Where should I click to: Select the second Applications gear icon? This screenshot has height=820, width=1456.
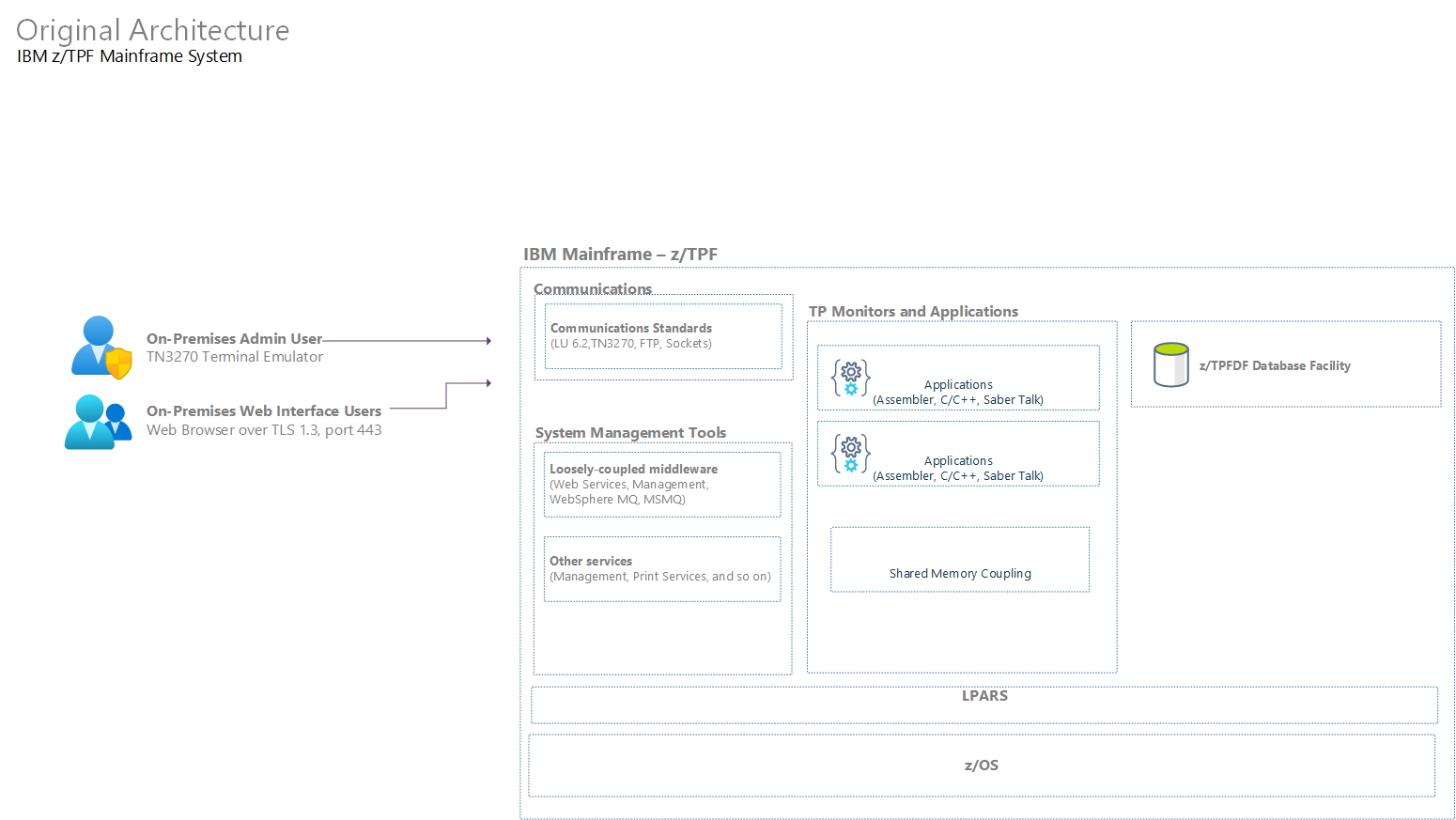[851, 454]
